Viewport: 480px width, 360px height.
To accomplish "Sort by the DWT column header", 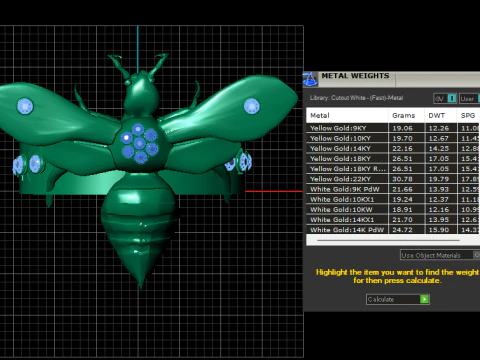I will pos(440,116).
